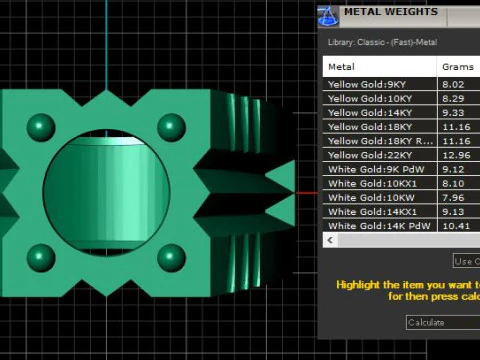Click the Metal Weights cone icon

point(328,16)
